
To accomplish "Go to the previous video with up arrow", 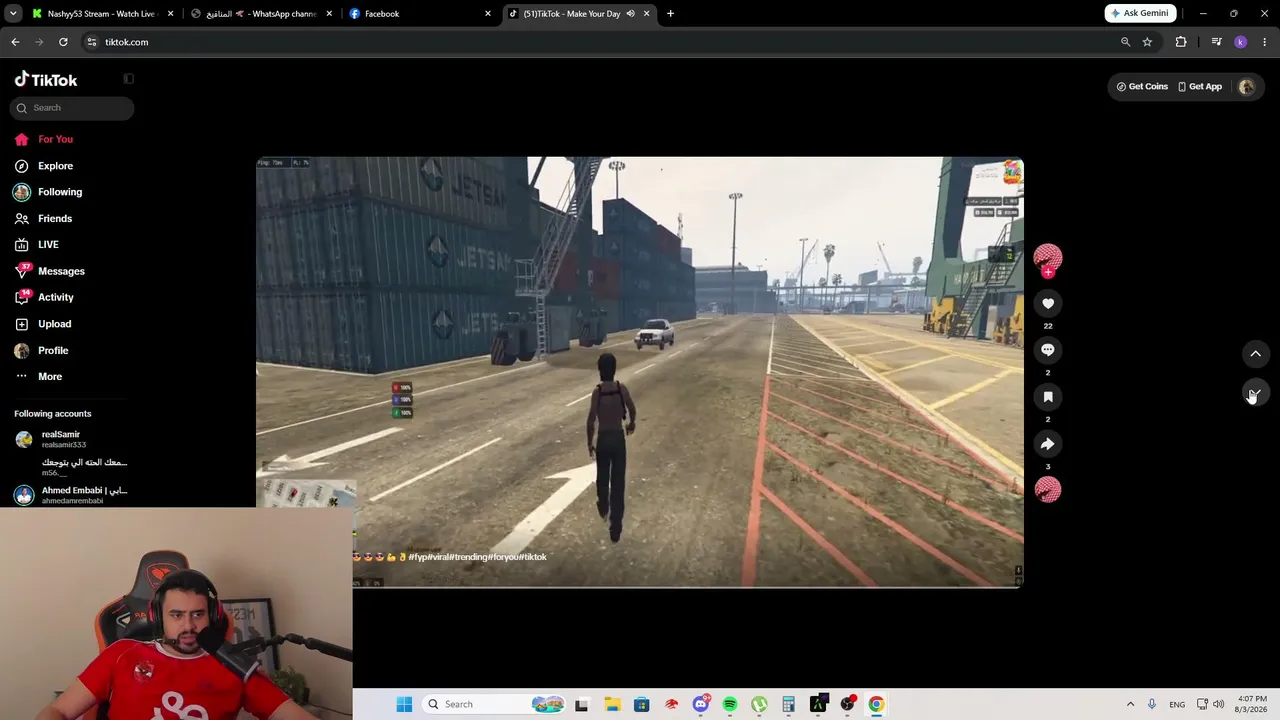I will click(x=1256, y=353).
